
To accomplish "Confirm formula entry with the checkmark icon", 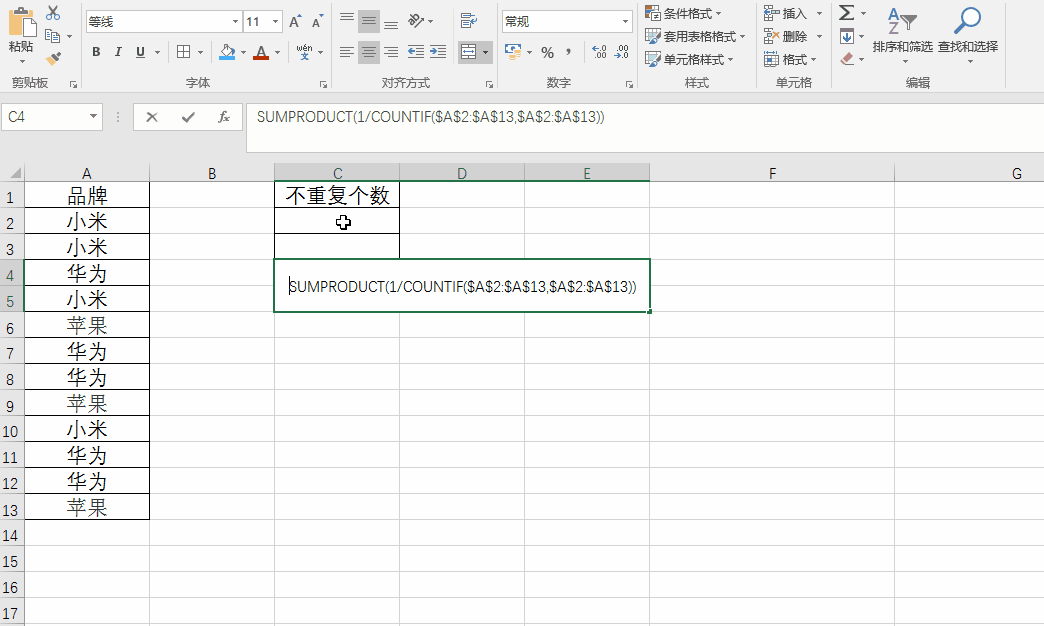I will (188, 117).
